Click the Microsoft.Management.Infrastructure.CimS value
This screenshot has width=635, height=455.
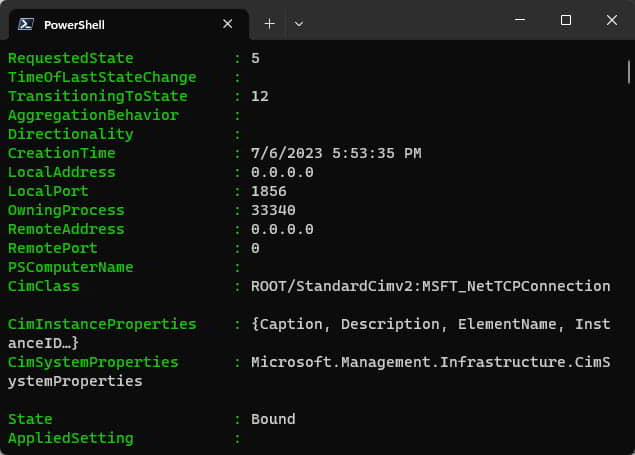click(x=430, y=362)
